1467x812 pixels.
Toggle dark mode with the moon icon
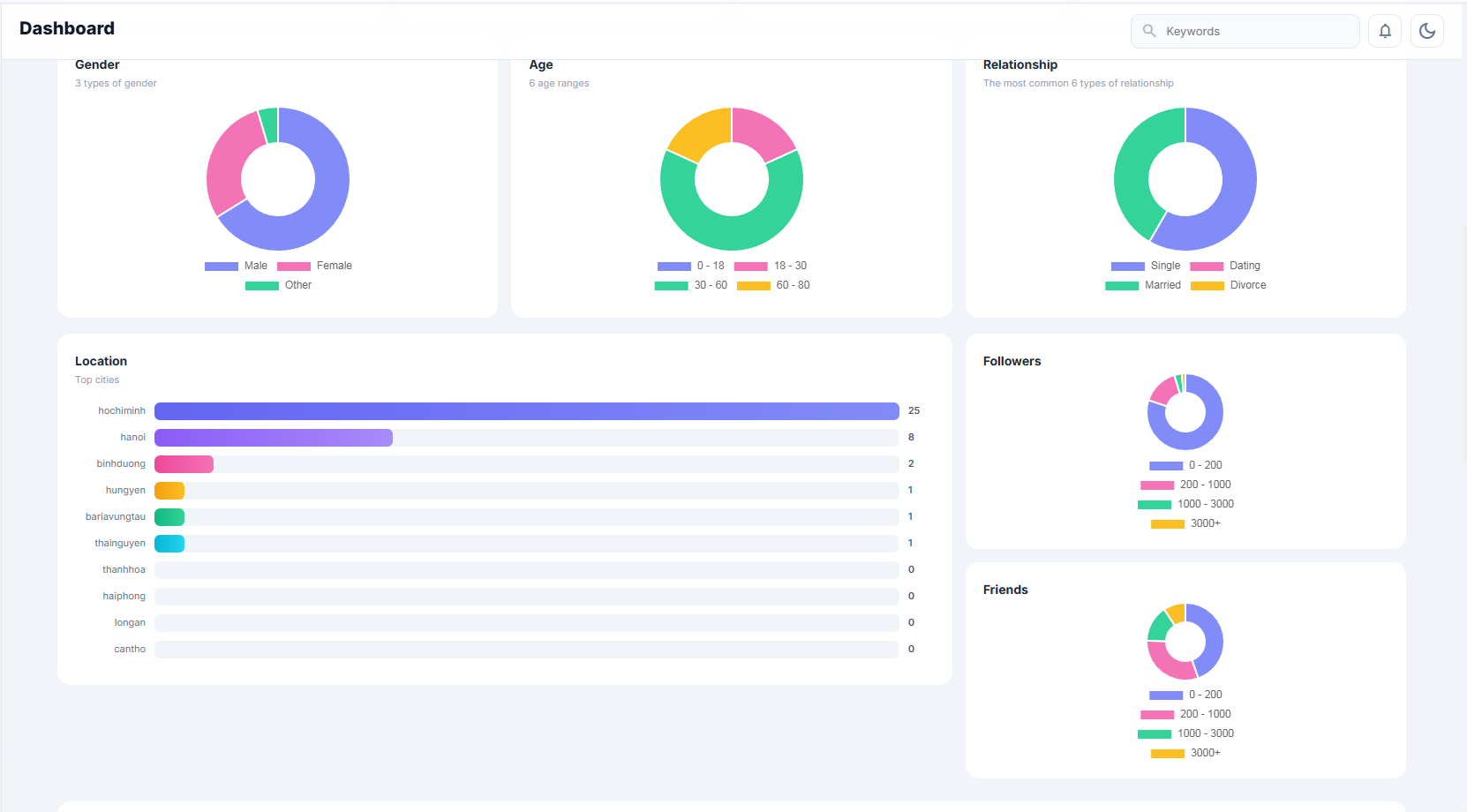point(1426,31)
